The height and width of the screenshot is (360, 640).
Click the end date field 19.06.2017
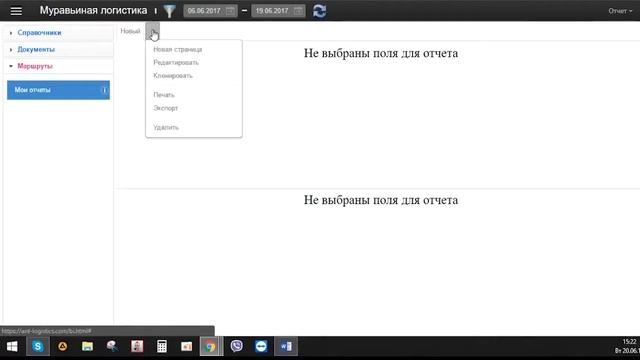(278, 11)
